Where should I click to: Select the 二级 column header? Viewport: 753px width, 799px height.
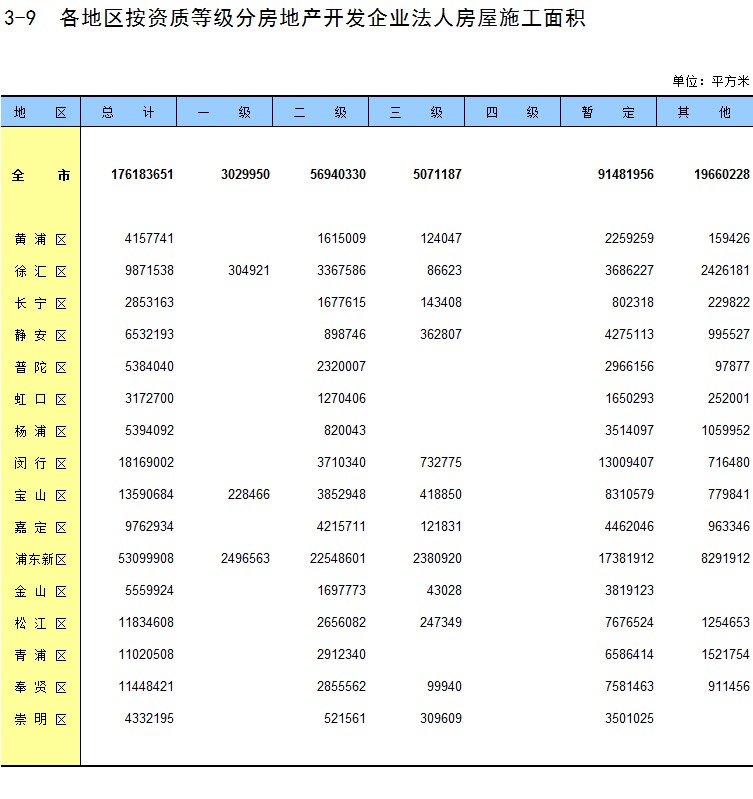(320, 113)
